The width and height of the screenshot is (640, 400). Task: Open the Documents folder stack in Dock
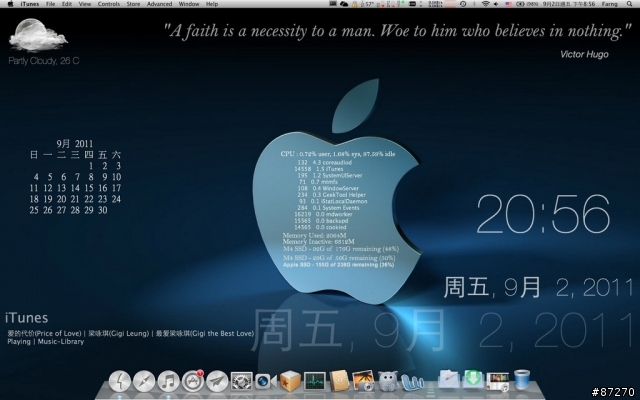tap(449, 380)
